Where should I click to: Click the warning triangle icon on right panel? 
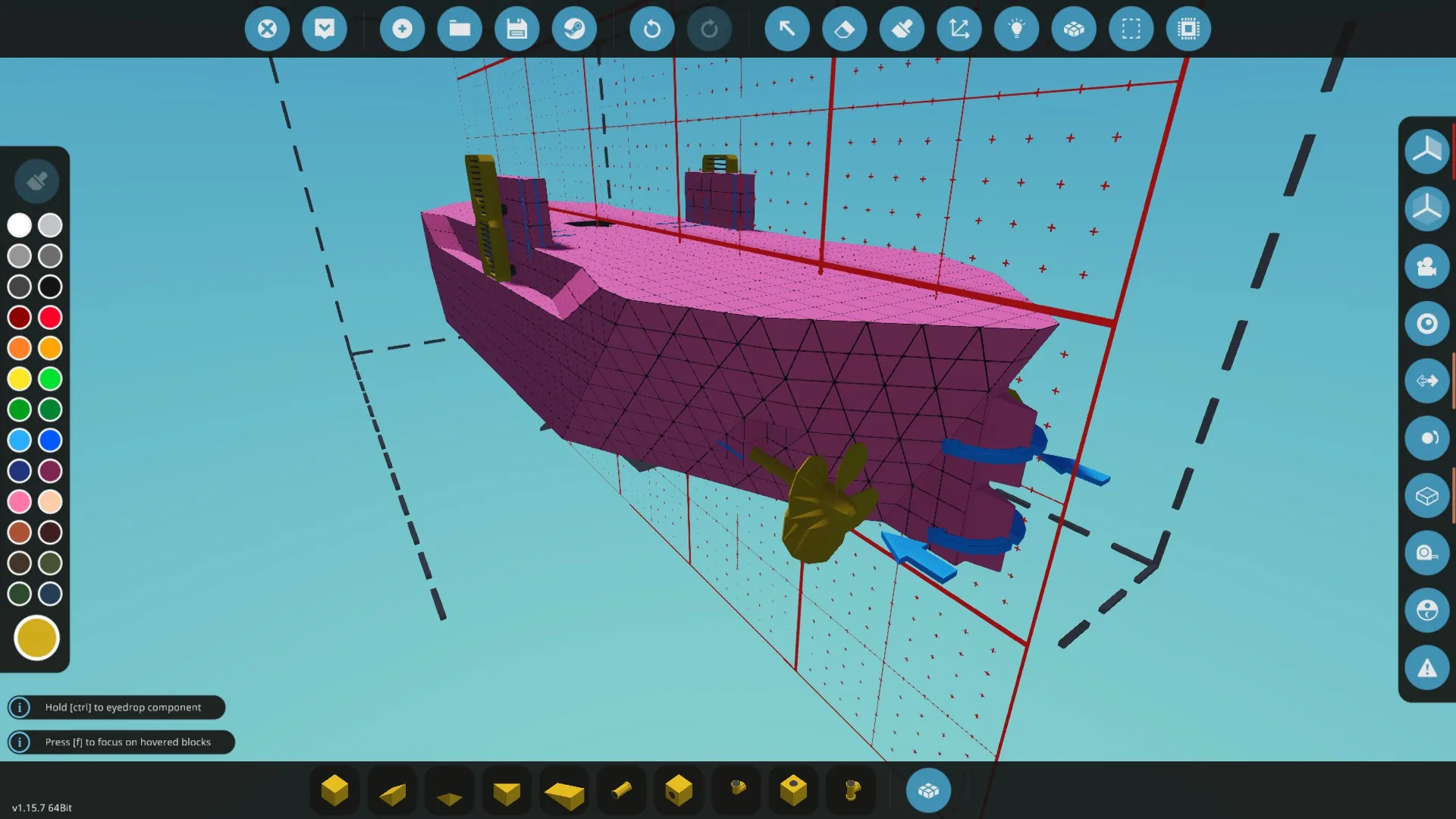click(x=1426, y=668)
